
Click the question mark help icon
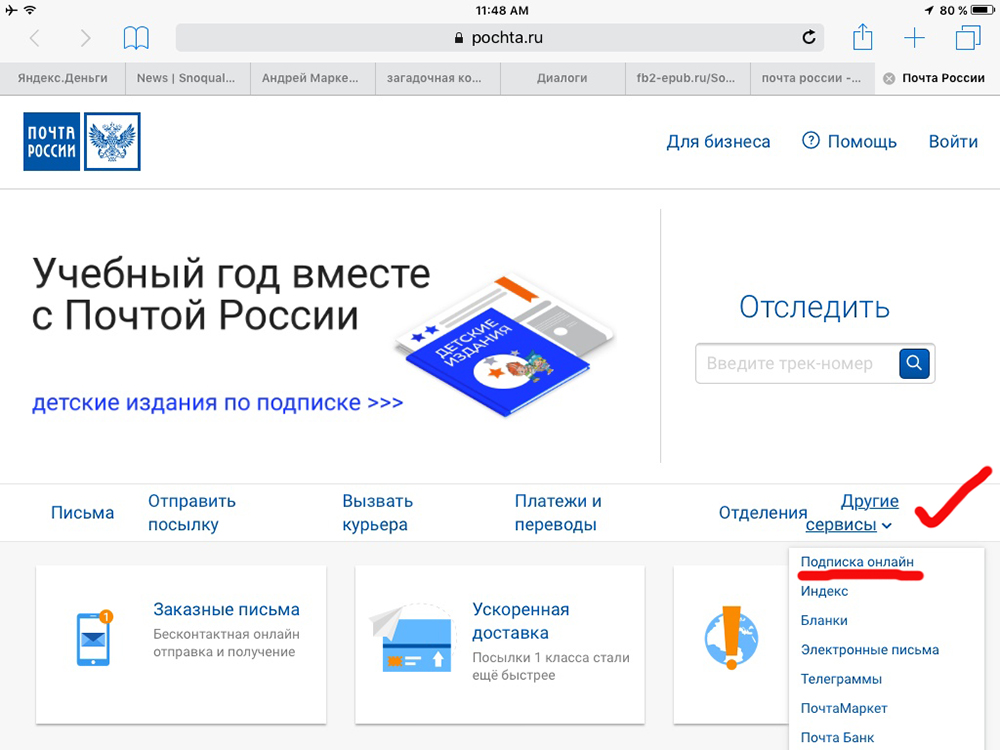click(x=810, y=140)
